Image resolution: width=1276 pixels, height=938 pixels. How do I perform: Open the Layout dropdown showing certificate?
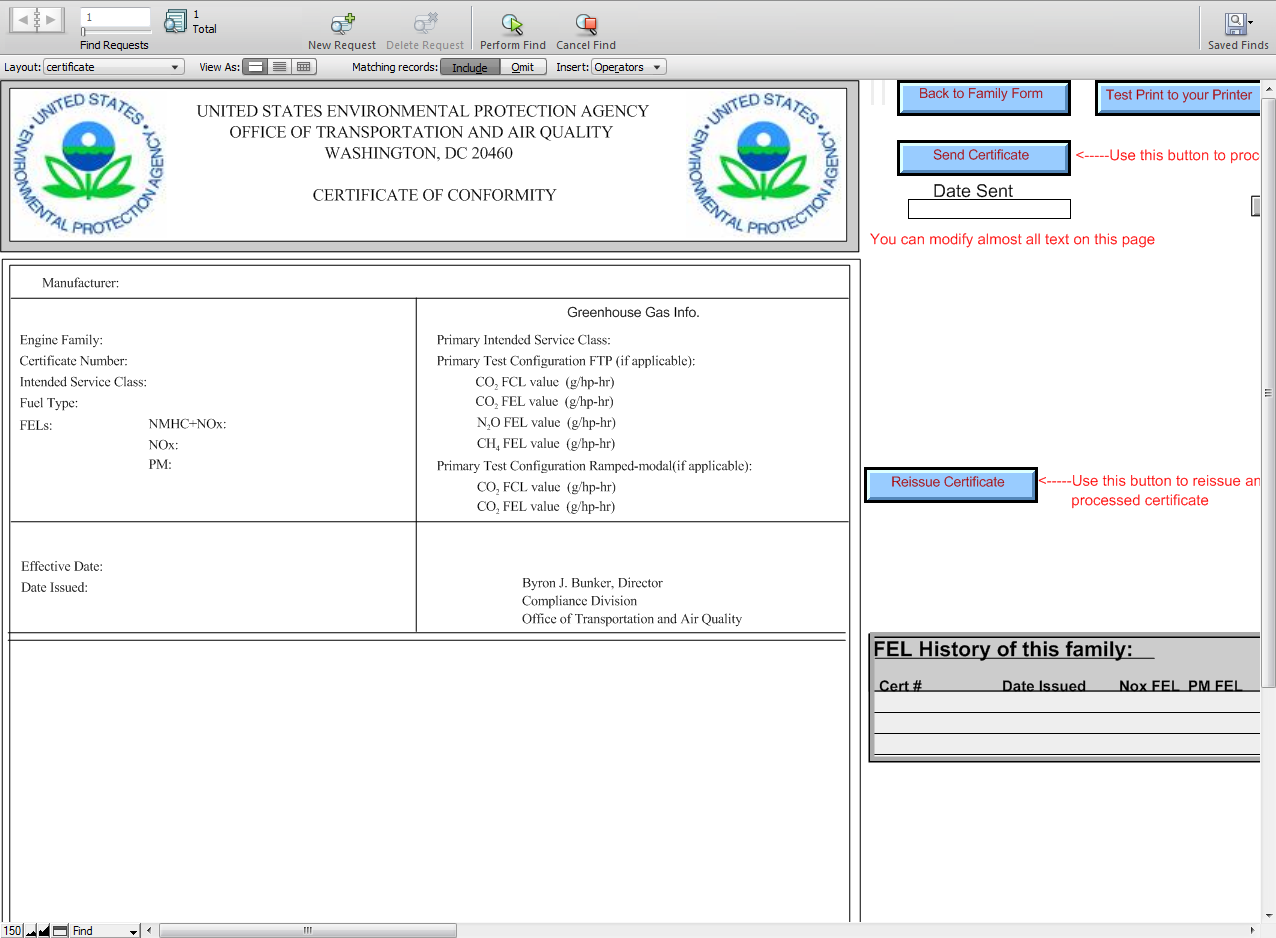(113, 67)
